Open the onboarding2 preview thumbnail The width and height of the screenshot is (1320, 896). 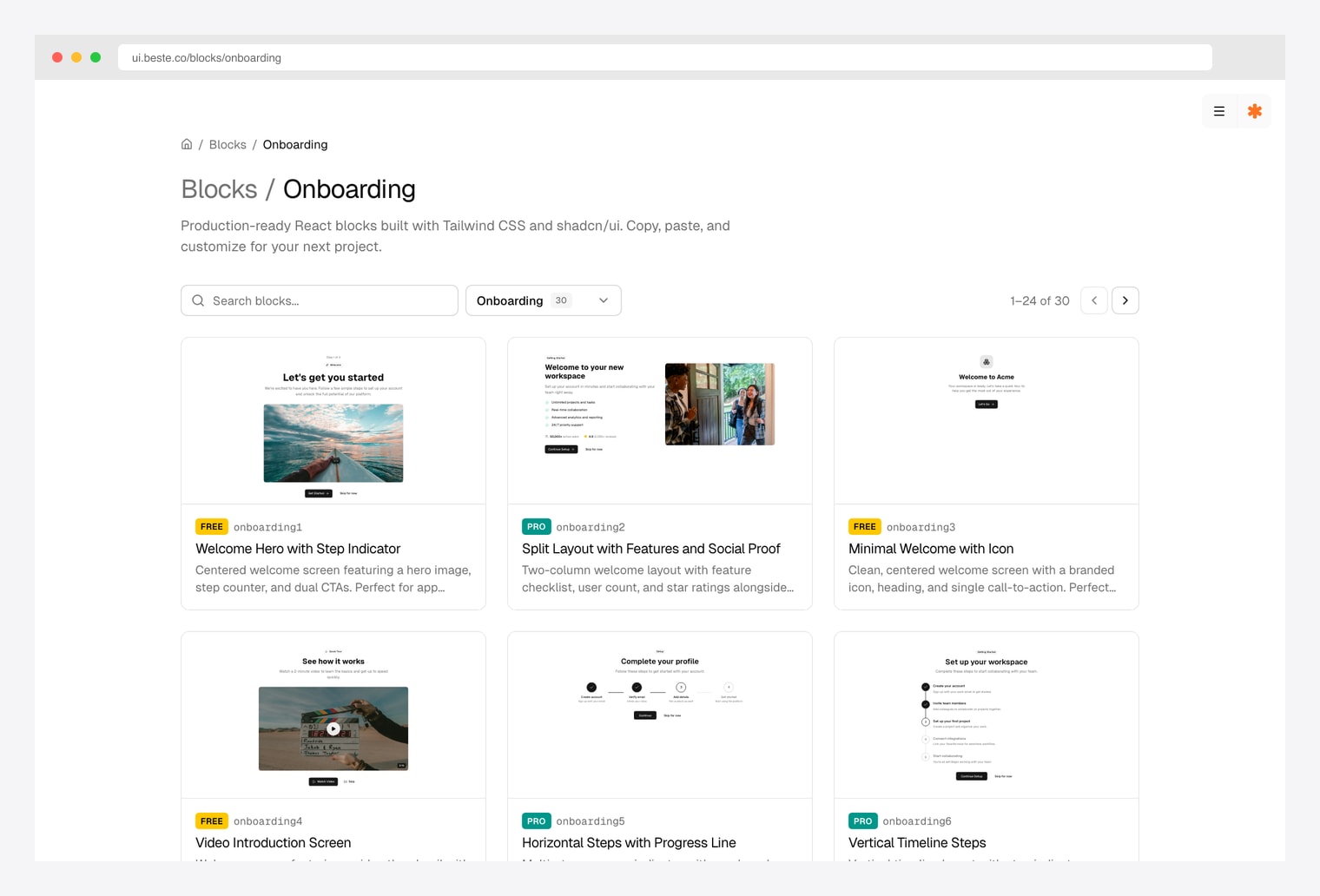(660, 421)
